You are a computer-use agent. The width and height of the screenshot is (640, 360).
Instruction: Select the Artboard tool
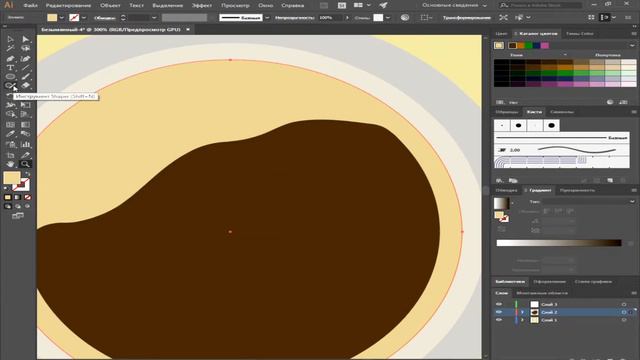pos(10,155)
